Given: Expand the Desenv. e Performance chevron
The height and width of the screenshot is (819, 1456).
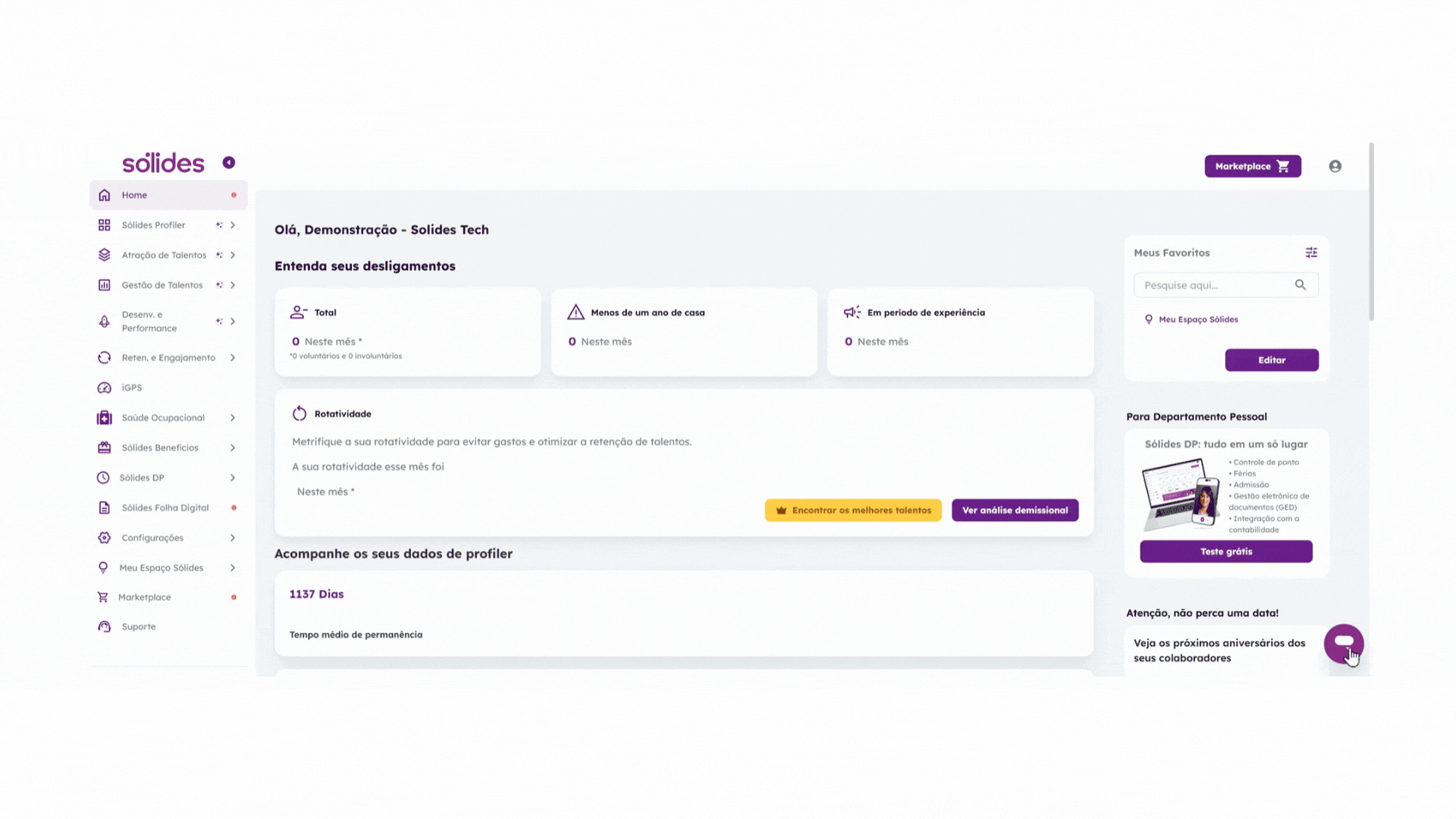Looking at the screenshot, I should click(x=233, y=322).
